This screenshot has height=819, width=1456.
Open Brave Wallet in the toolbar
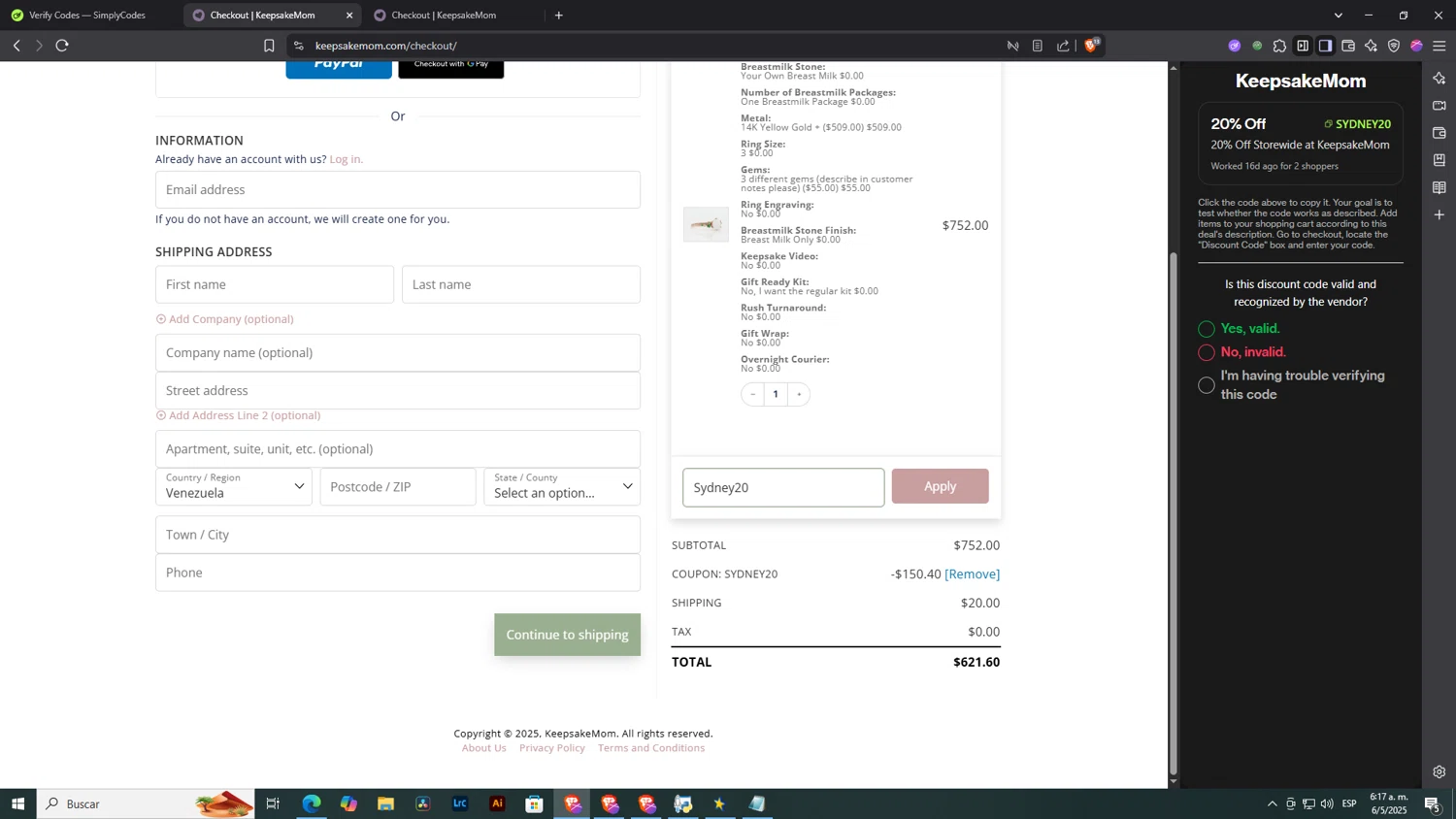1348,46
